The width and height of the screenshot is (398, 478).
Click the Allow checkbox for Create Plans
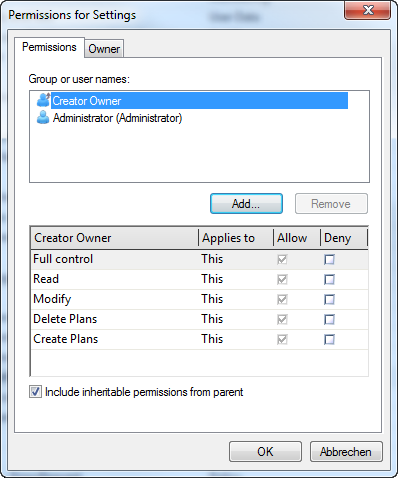(282, 339)
